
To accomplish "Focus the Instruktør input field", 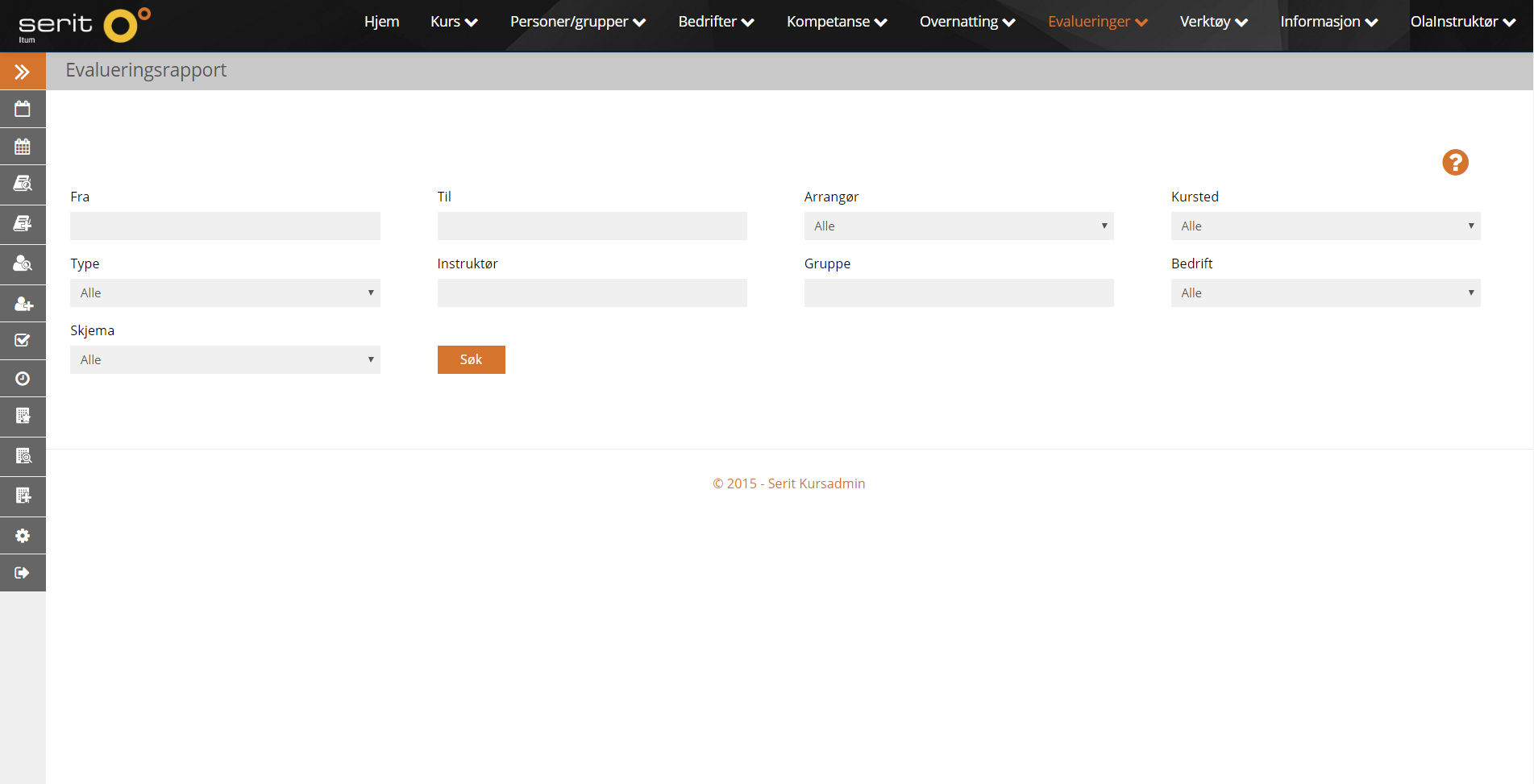I will coord(592,292).
